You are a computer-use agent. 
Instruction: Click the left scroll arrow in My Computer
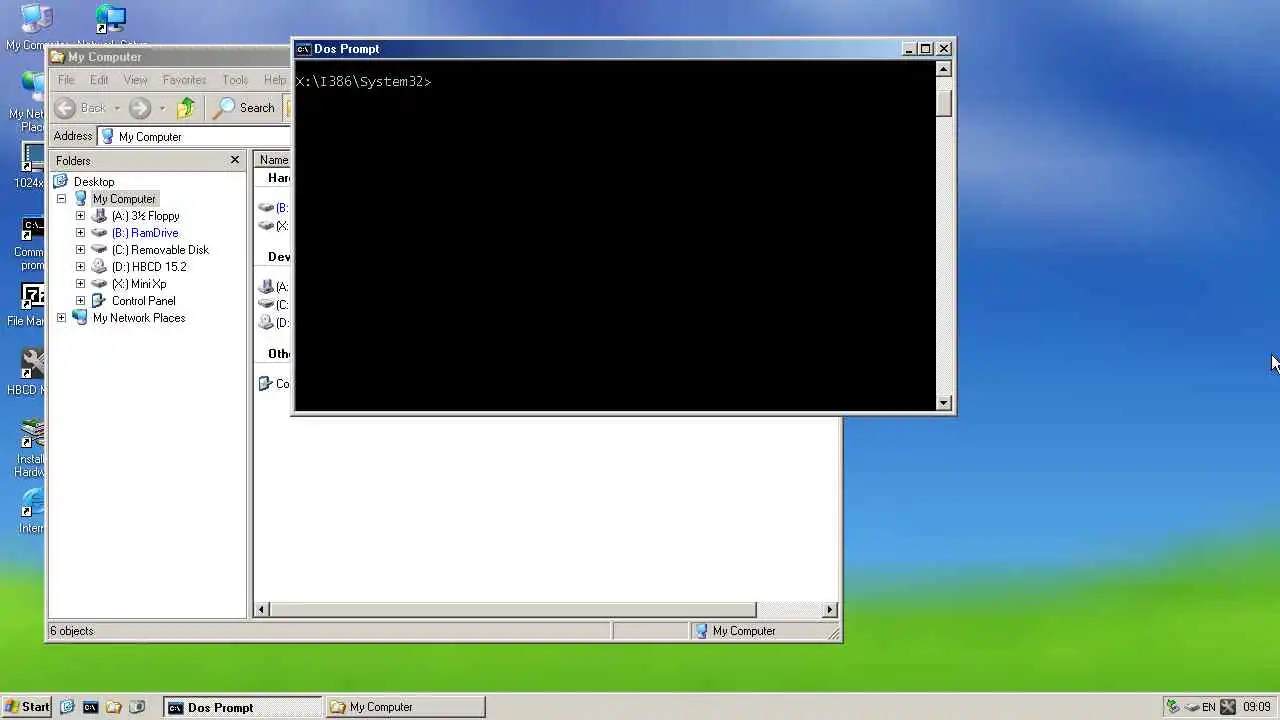(262, 609)
